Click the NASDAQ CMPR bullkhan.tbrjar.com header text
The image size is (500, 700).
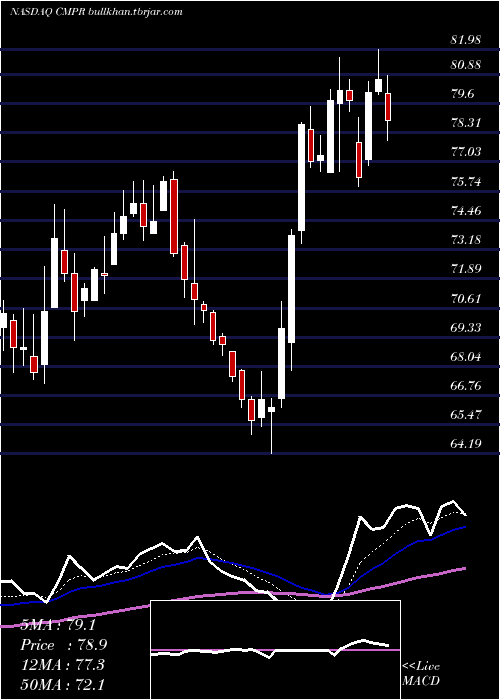coord(96,12)
